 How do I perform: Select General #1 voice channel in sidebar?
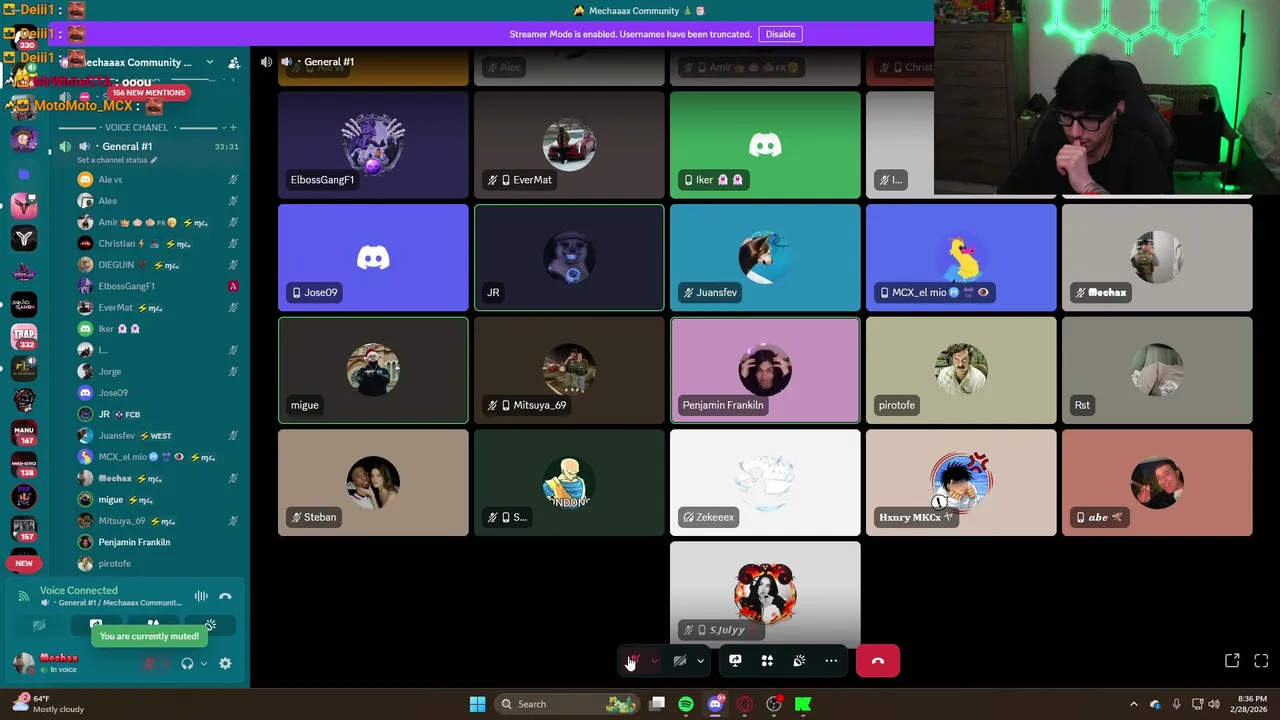[148, 147]
